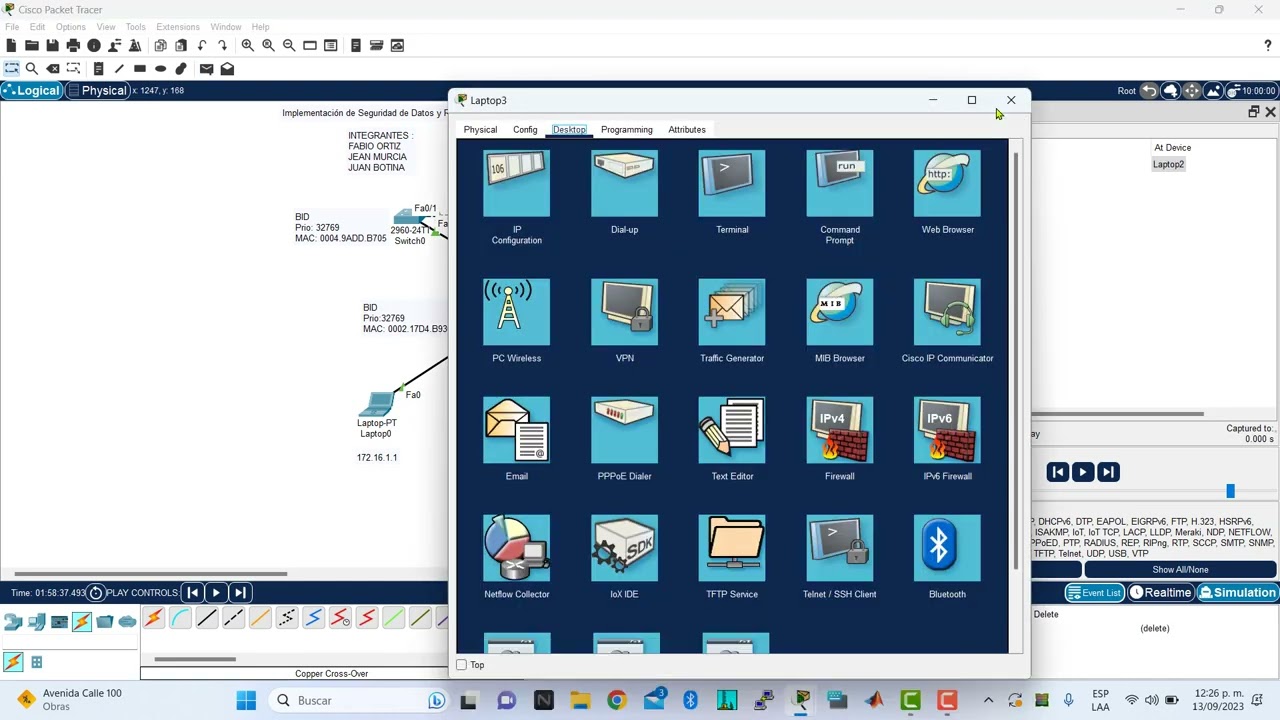Switch to Realtime mode
1280x720 pixels.
click(1161, 593)
